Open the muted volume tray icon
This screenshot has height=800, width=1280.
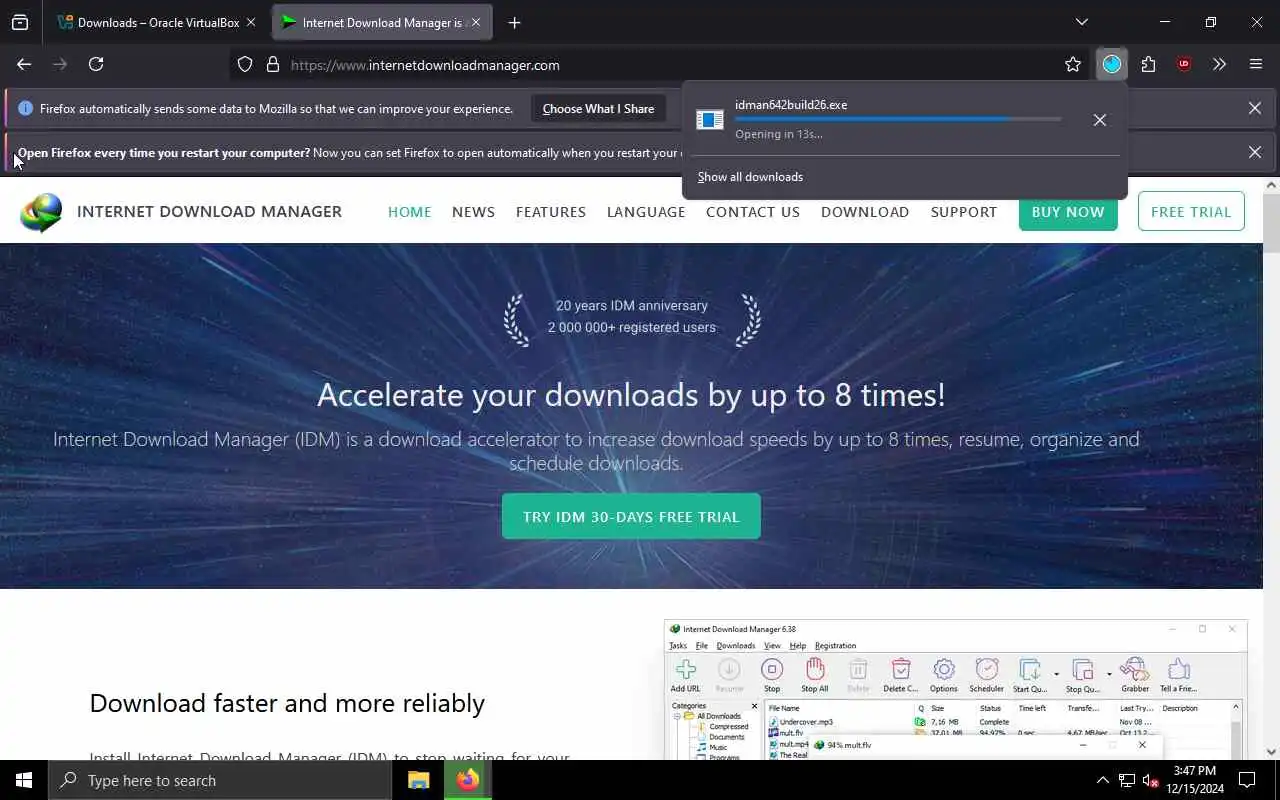point(1150,780)
